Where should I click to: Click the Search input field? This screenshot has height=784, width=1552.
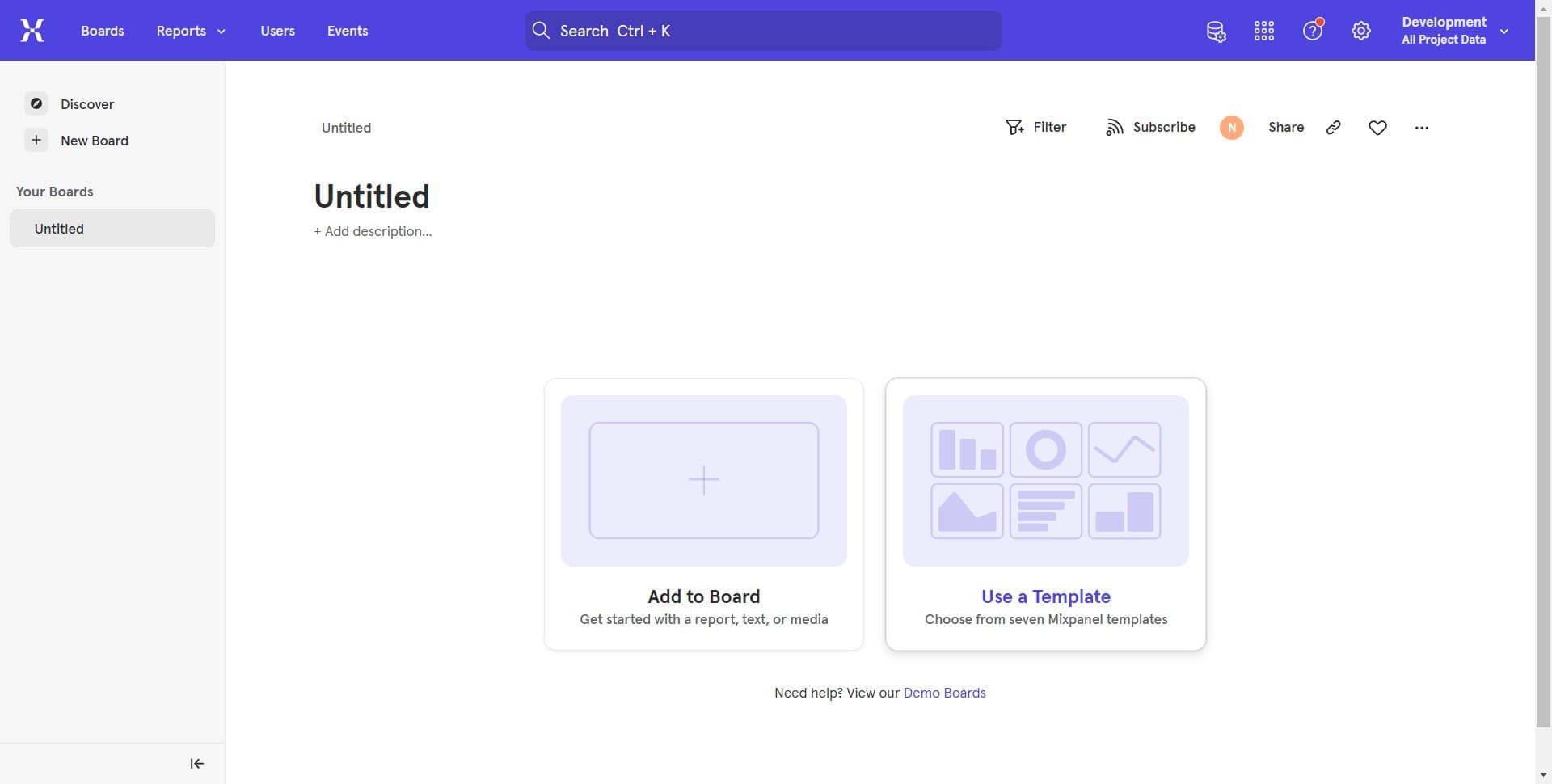tap(763, 31)
